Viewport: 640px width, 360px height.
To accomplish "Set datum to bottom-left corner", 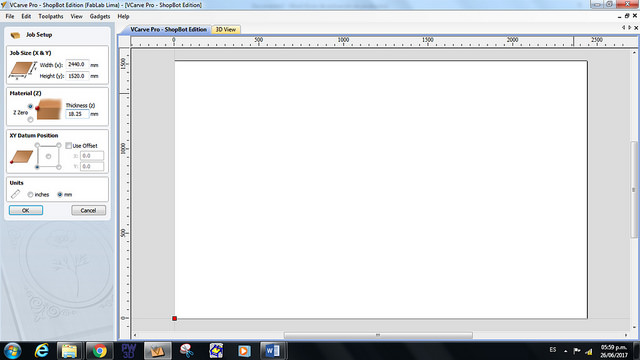I will (x=37, y=167).
